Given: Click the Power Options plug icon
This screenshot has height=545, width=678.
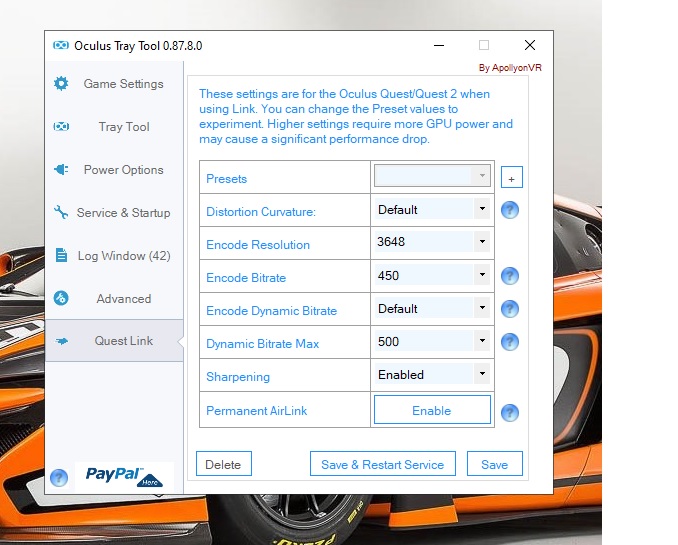Looking at the screenshot, I should point(61,170).
